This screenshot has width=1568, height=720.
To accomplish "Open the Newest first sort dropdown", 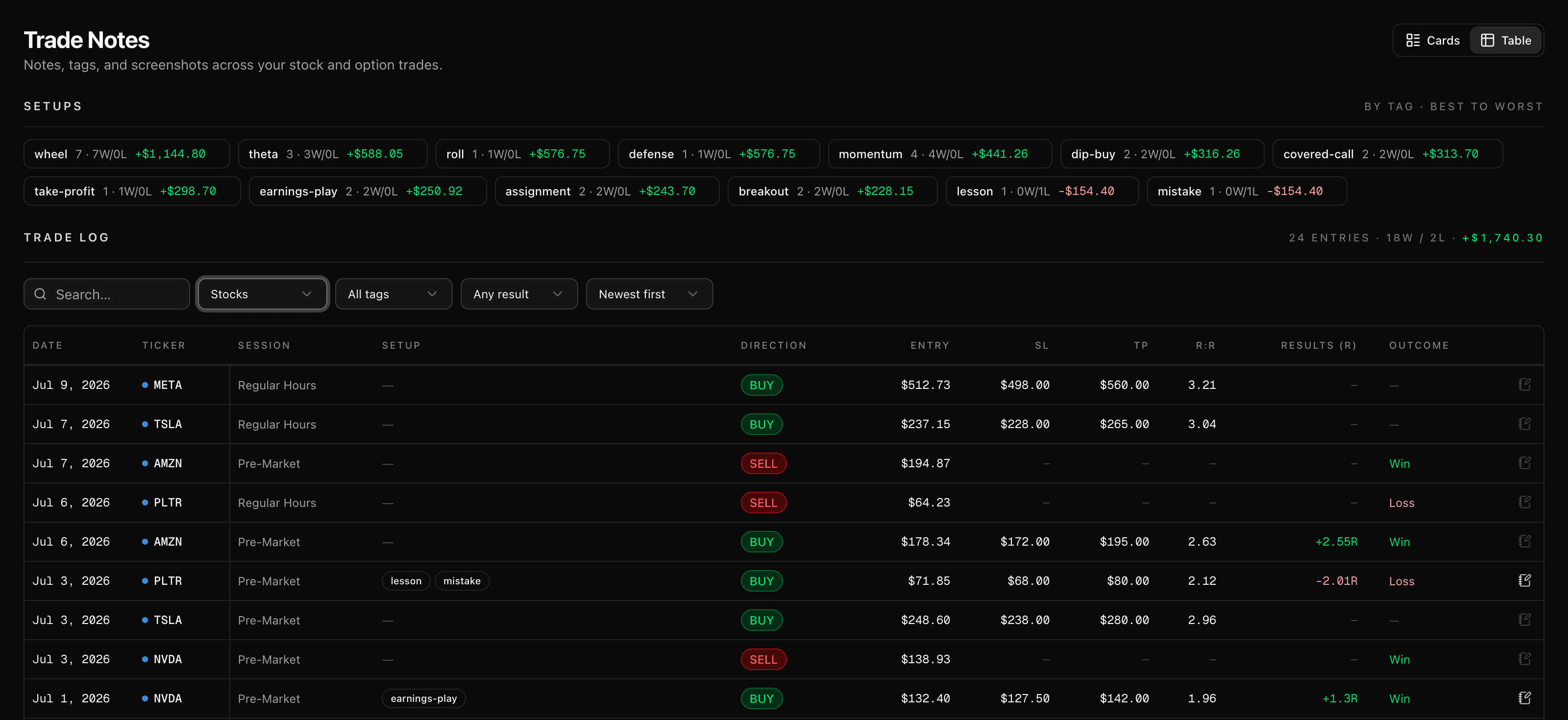I will click(649, 294).
